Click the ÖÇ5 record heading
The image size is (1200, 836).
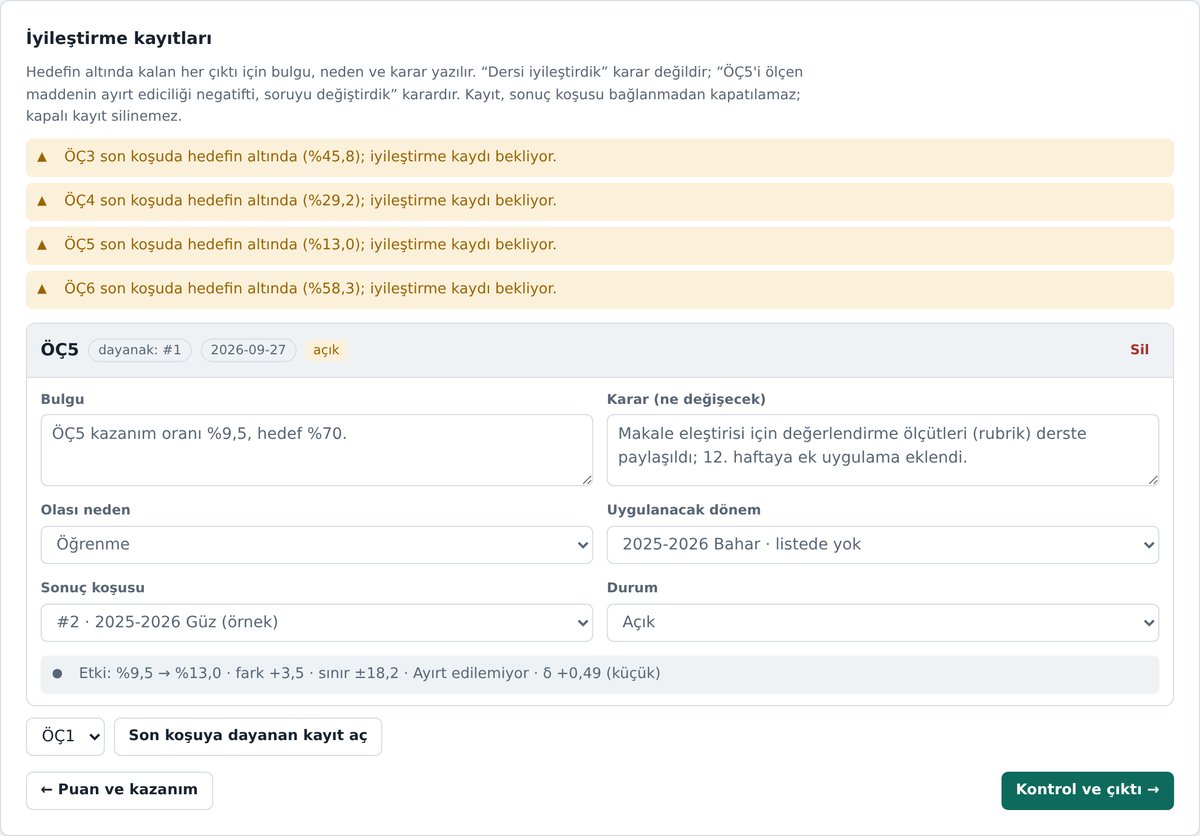[60, 350]
